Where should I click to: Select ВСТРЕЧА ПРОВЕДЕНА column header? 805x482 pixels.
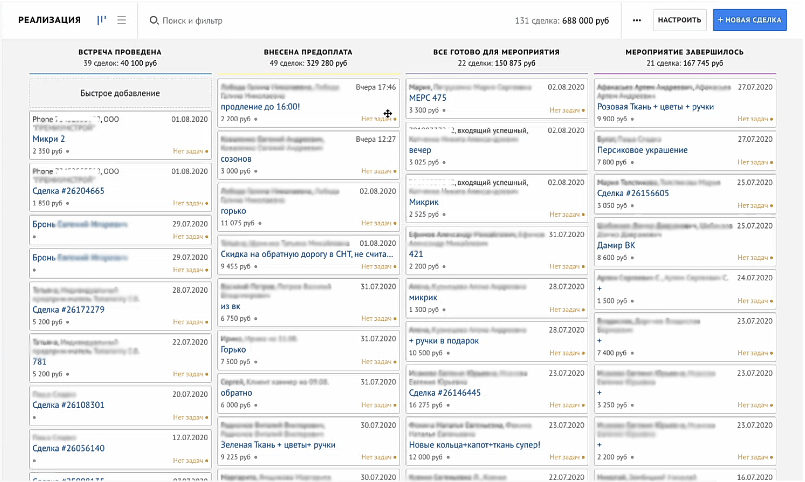120,52
